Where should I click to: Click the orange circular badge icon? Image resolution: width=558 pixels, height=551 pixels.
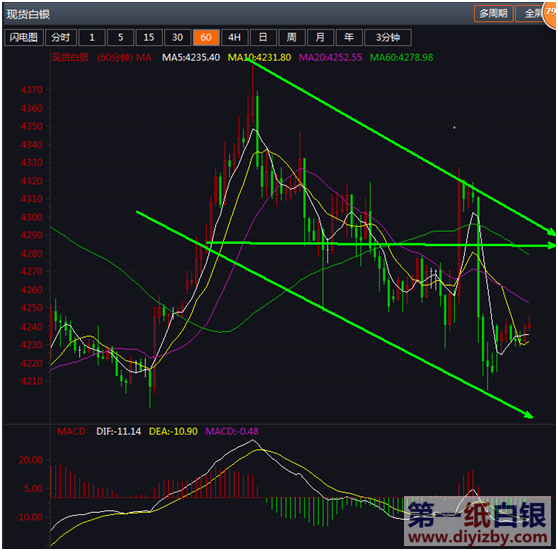(550, 14)
